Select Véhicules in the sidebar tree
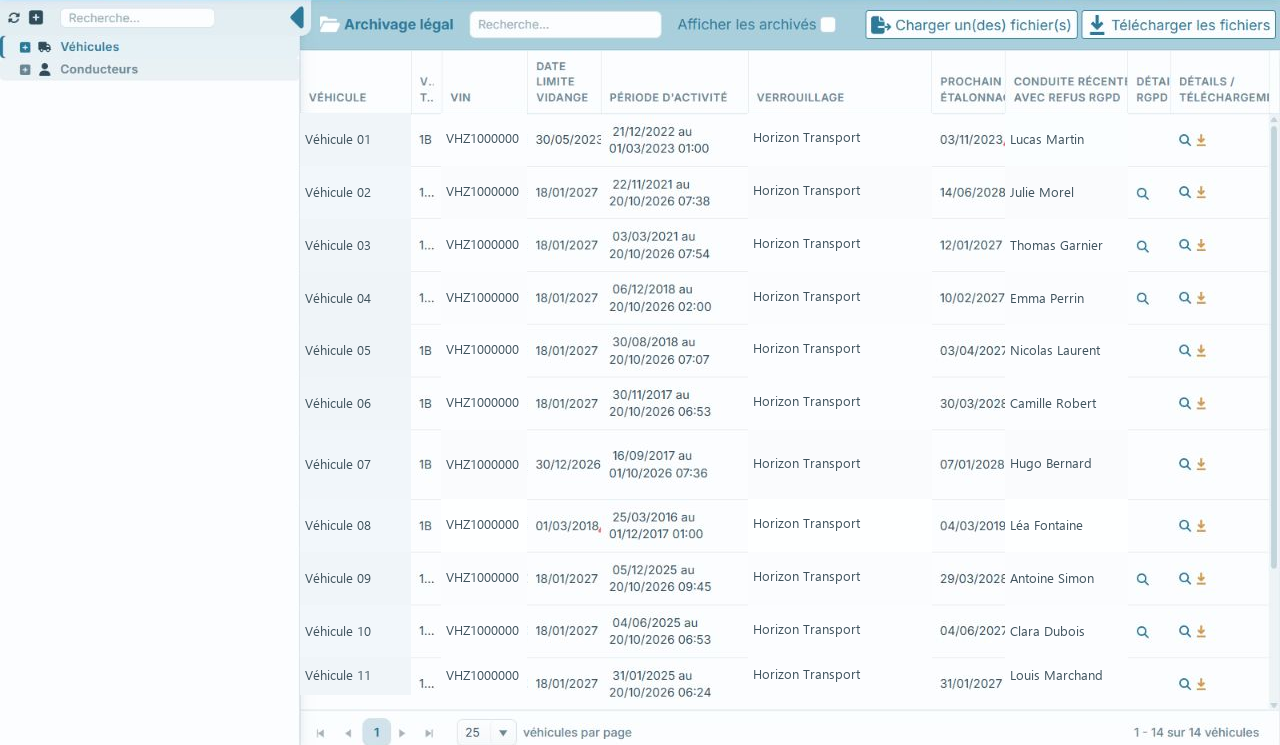The image size is (1280, 745). (x=89, y=47)
